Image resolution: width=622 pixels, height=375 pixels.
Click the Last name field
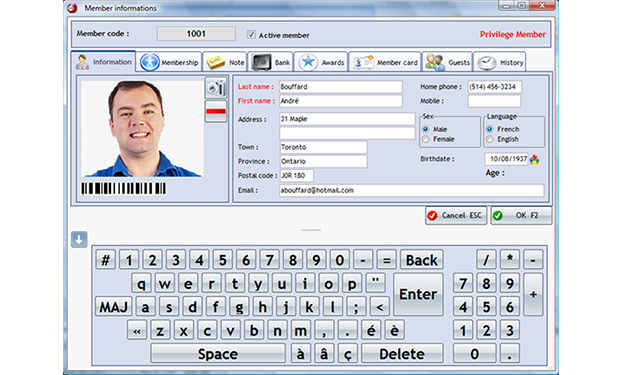tap(341, 87)
